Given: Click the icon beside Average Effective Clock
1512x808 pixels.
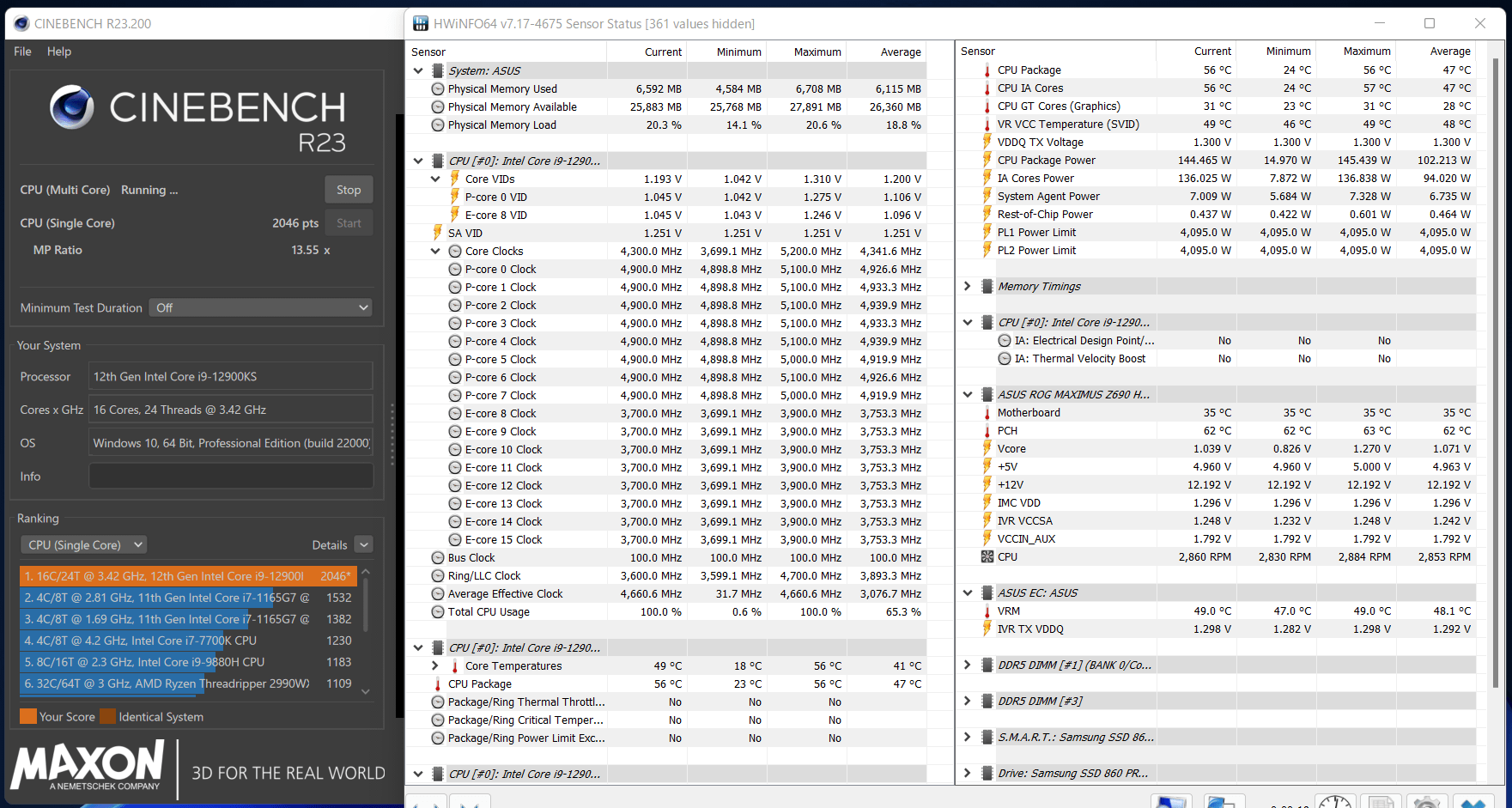Looking at the screenshot, I should pyautogui.click(x=438, y=594).
